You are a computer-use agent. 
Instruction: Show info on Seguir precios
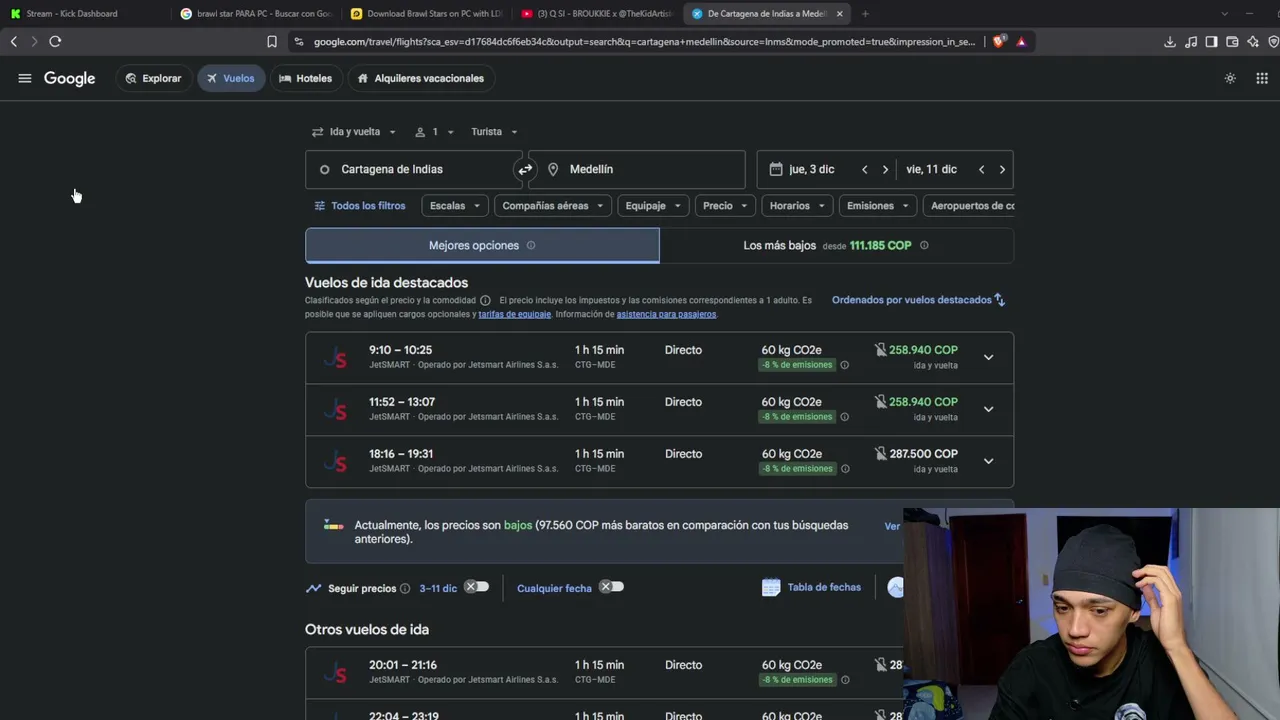point(405,588)
